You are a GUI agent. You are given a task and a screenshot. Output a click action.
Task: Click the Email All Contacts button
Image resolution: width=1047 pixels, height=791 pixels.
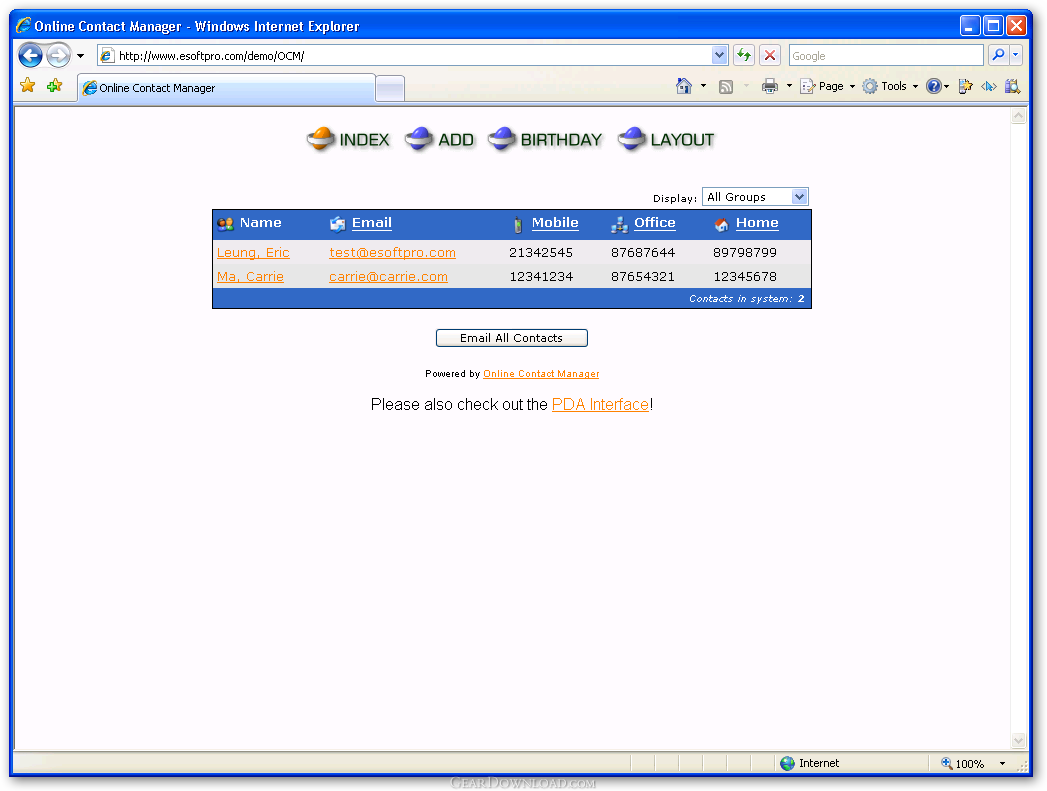pyautogui.click(x=511, y=338)
